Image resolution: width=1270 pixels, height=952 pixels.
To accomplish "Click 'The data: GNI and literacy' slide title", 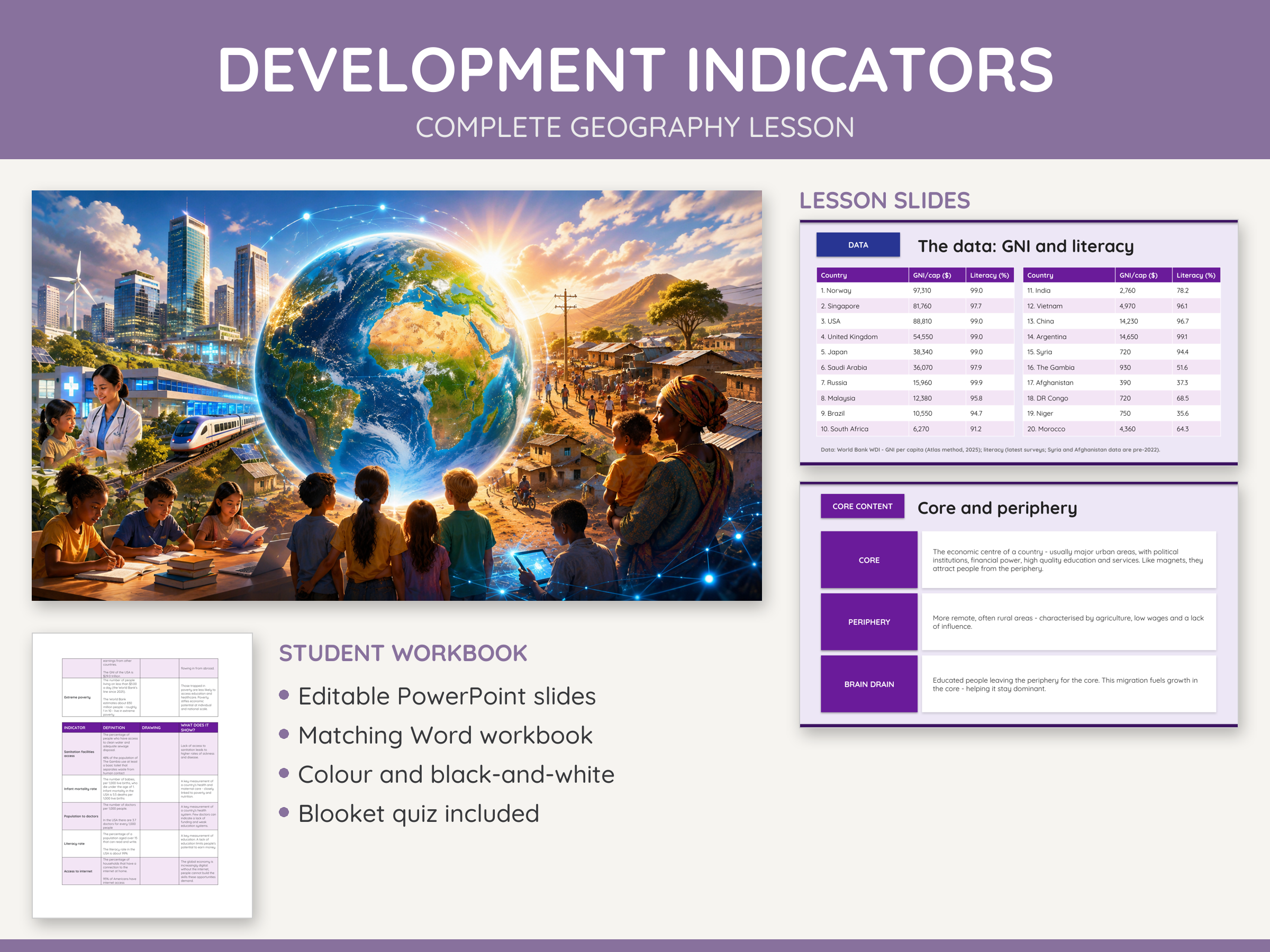I will coord(1026,246).
